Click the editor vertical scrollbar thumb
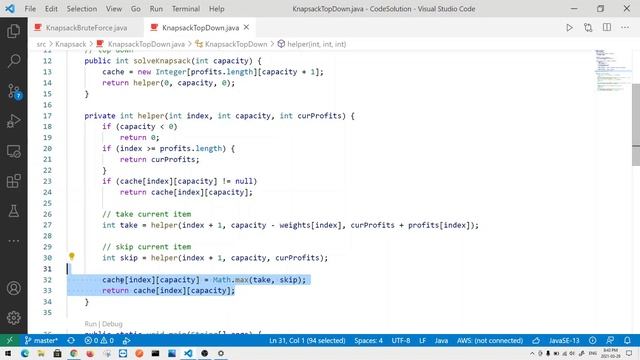Image resolution: width=640 pixels, height=360 pixels. (x=636, y=124)
